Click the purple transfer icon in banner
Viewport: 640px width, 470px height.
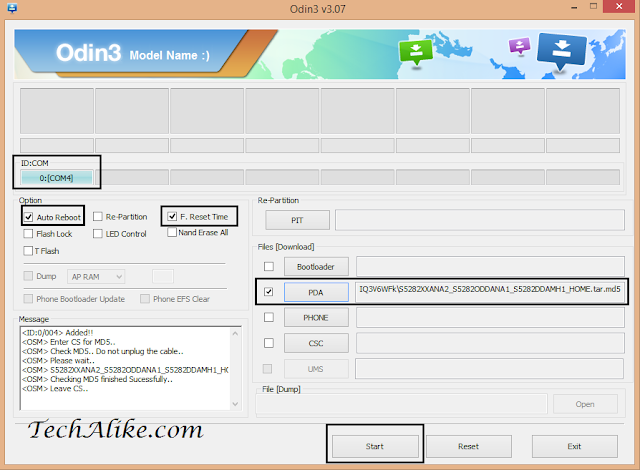pyautogui.click(x=519, y=45)
